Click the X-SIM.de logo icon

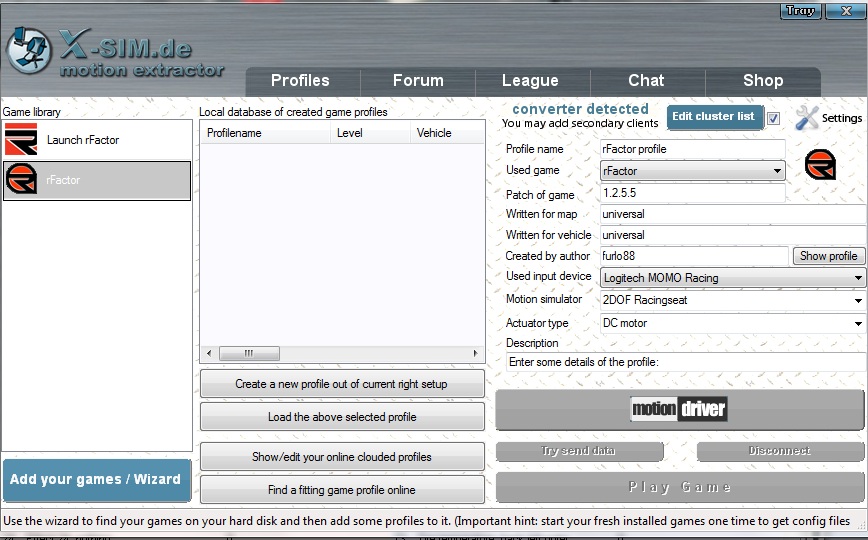[x=29, y=51]
